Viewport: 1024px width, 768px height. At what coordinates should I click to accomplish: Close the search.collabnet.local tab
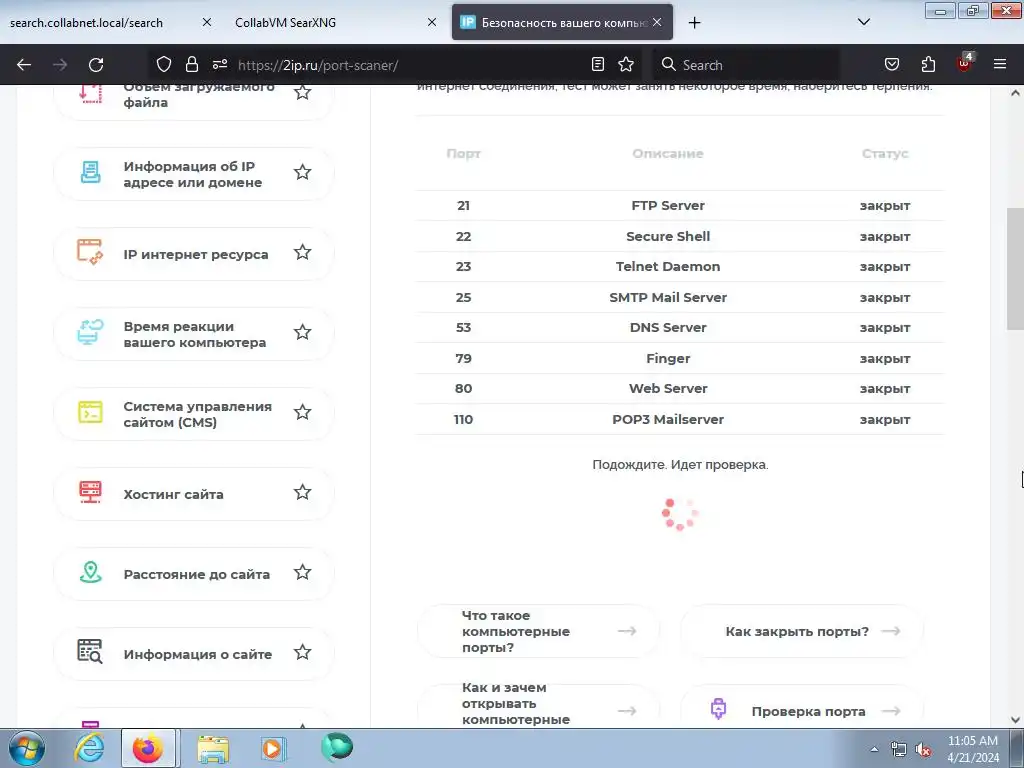206,22
